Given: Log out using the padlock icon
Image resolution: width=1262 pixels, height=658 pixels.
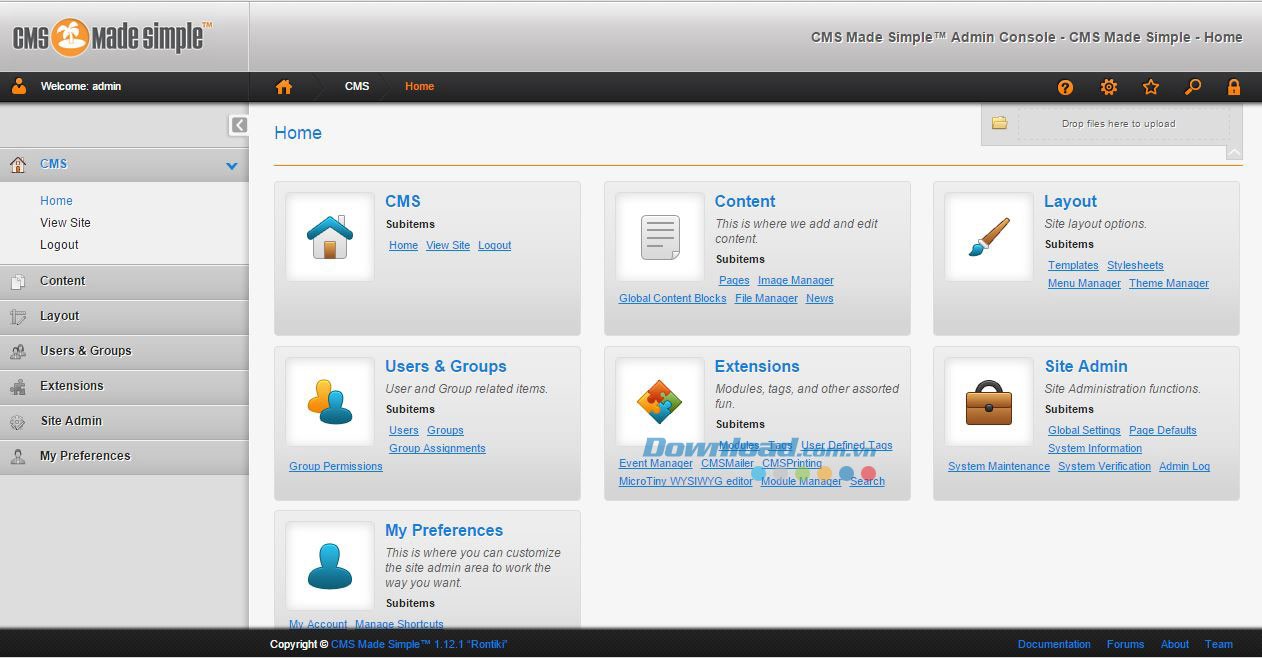Looking at the screenshot, I should click(1234, 87).
